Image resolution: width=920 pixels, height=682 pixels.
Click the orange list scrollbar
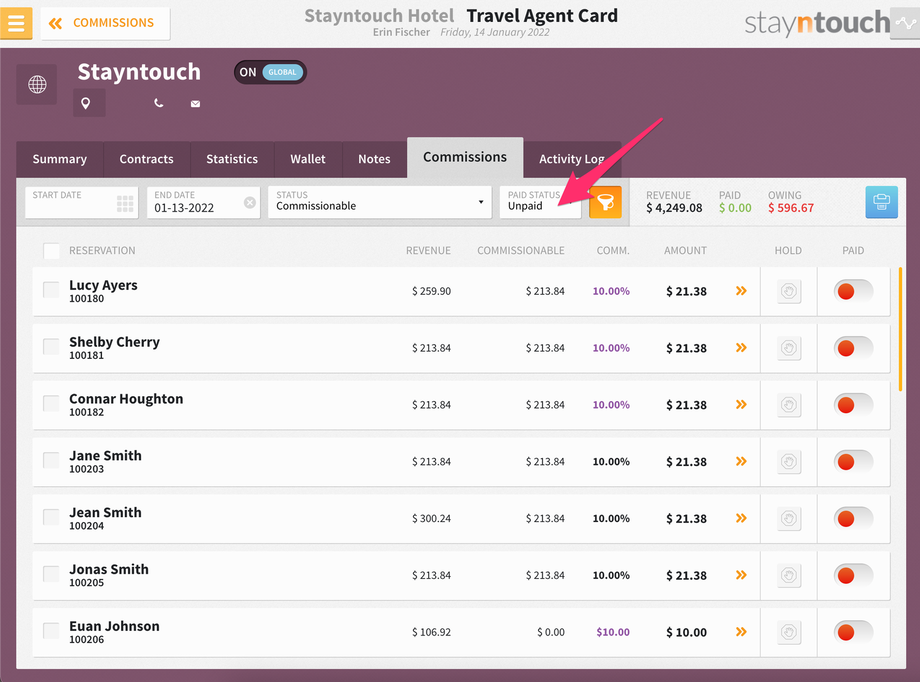pyautogui.click(x=900, y=329)
